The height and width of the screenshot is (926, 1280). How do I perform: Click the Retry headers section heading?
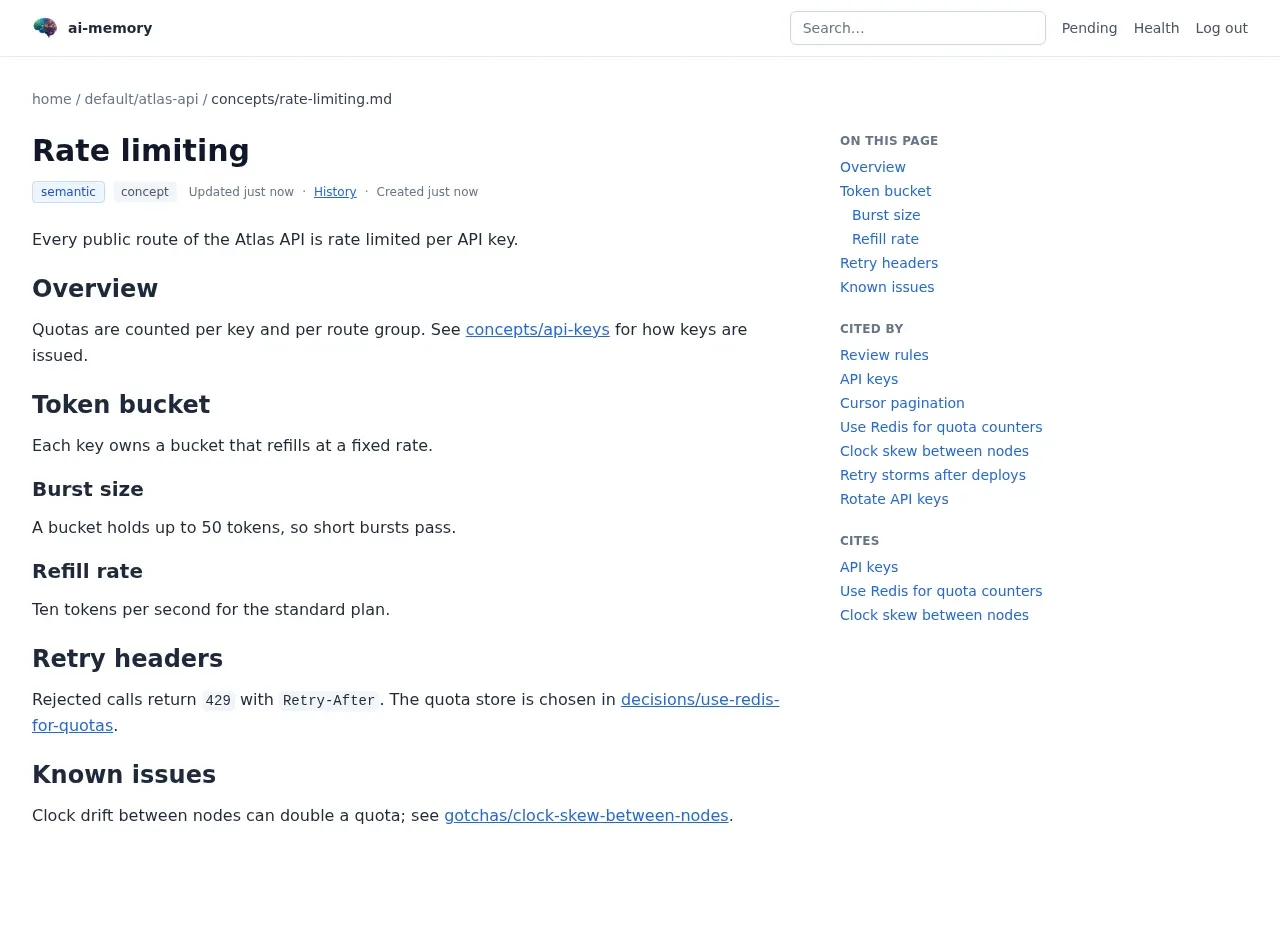127,658
